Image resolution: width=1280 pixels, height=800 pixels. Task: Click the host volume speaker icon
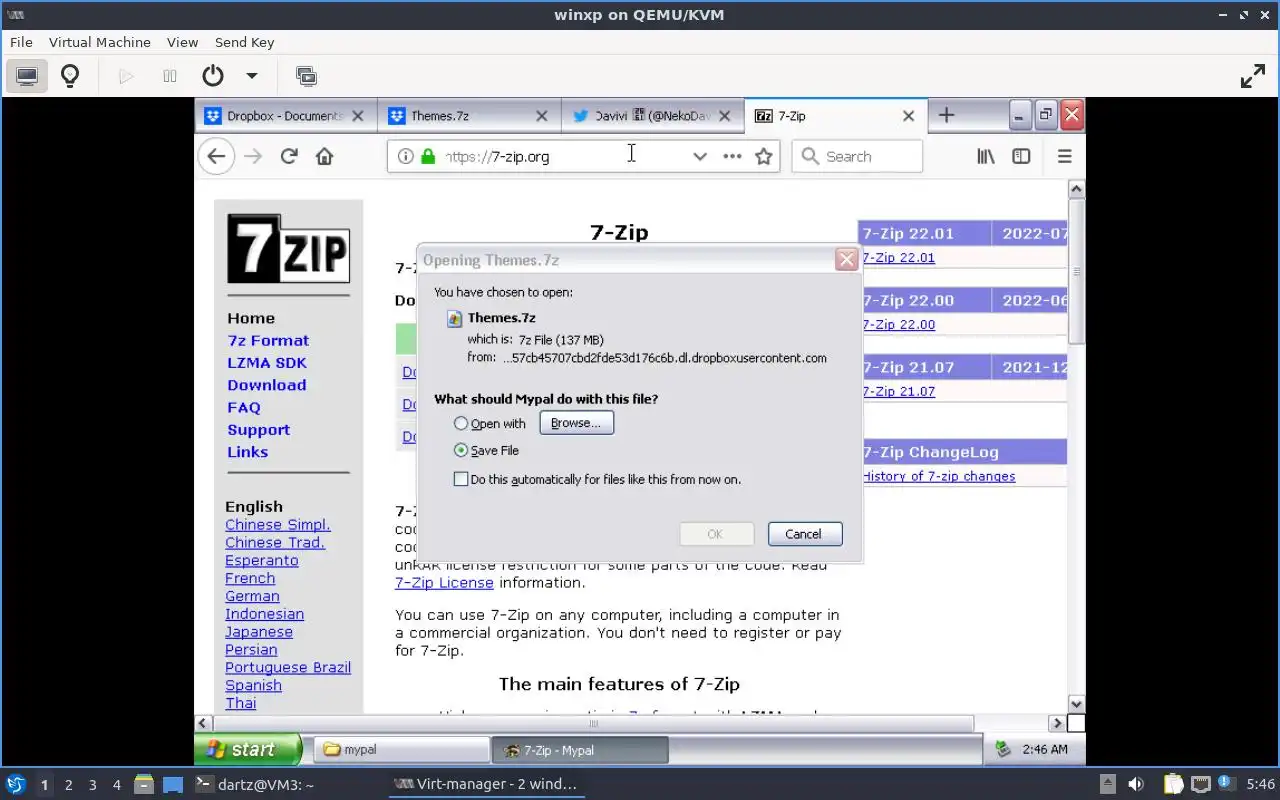pos(1136,785)
